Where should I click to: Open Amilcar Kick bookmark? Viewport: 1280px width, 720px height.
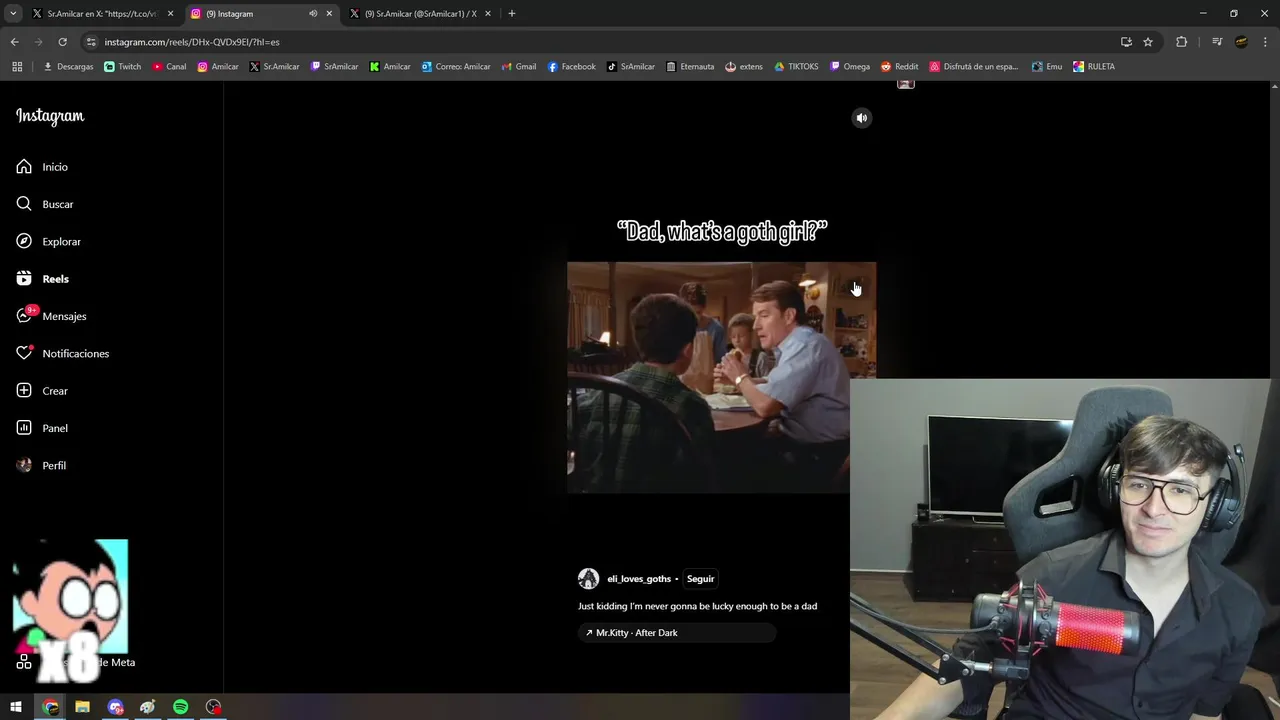[x=390, y=67]
